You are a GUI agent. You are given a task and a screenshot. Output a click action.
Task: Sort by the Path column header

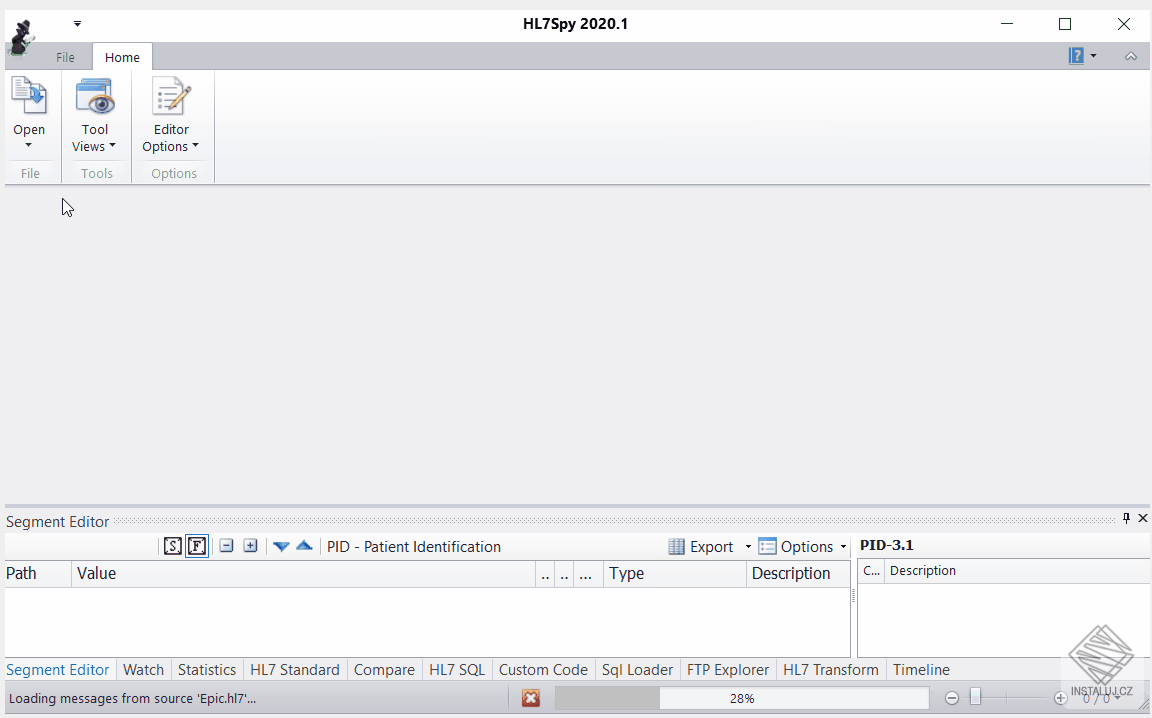pos(38,573)
